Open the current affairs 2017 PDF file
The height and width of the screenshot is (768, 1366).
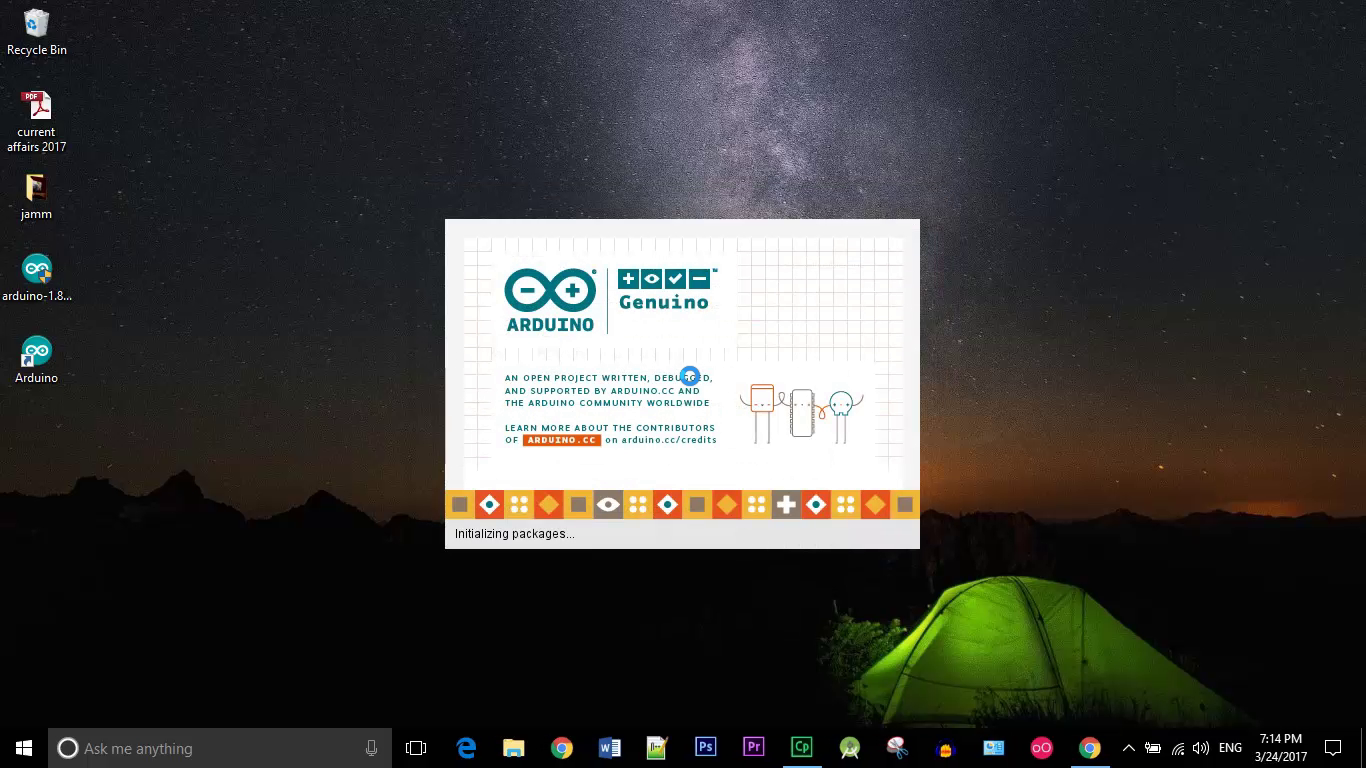[x=37, y=121]
